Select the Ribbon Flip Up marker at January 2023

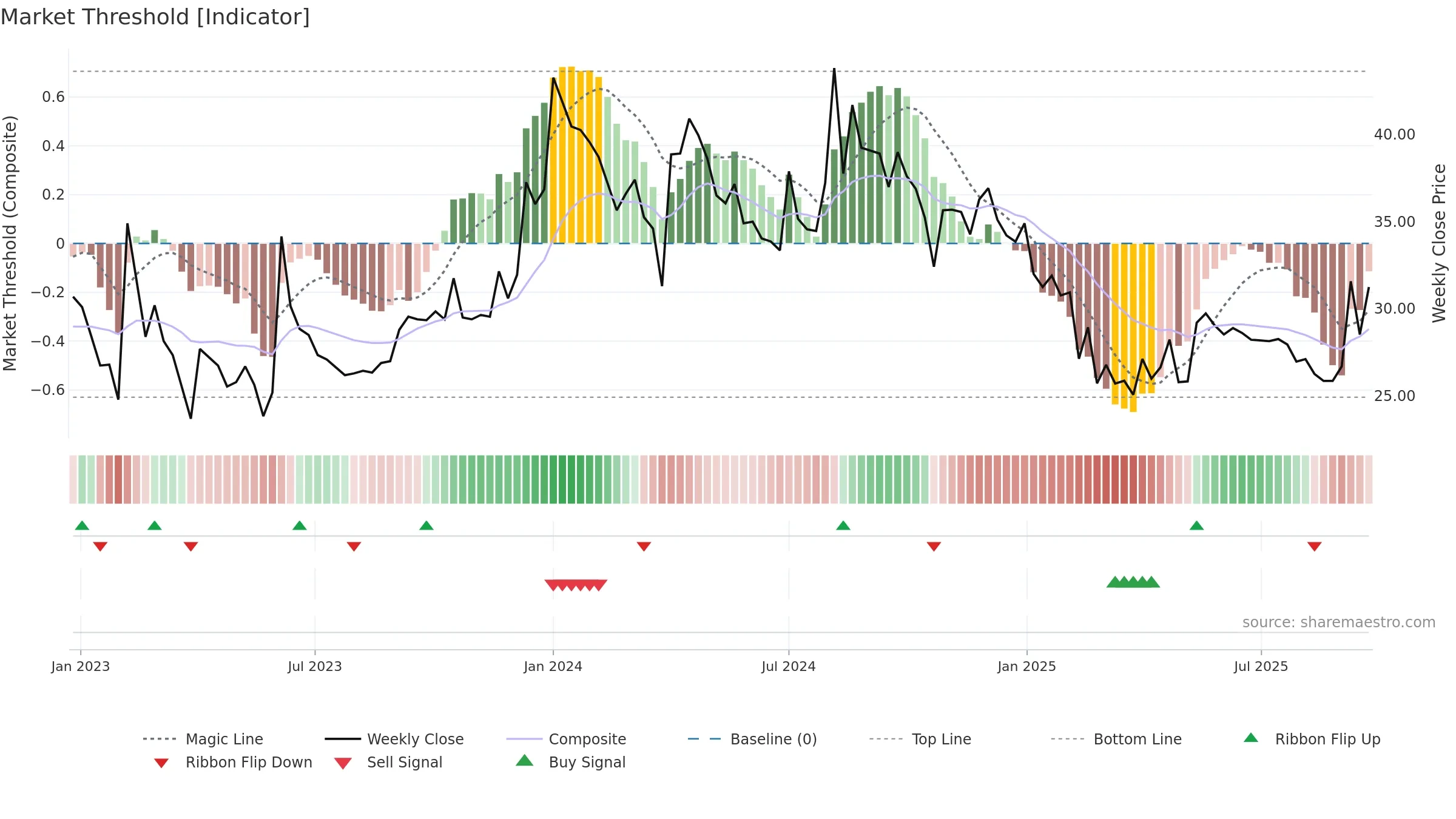click(82, 525)
